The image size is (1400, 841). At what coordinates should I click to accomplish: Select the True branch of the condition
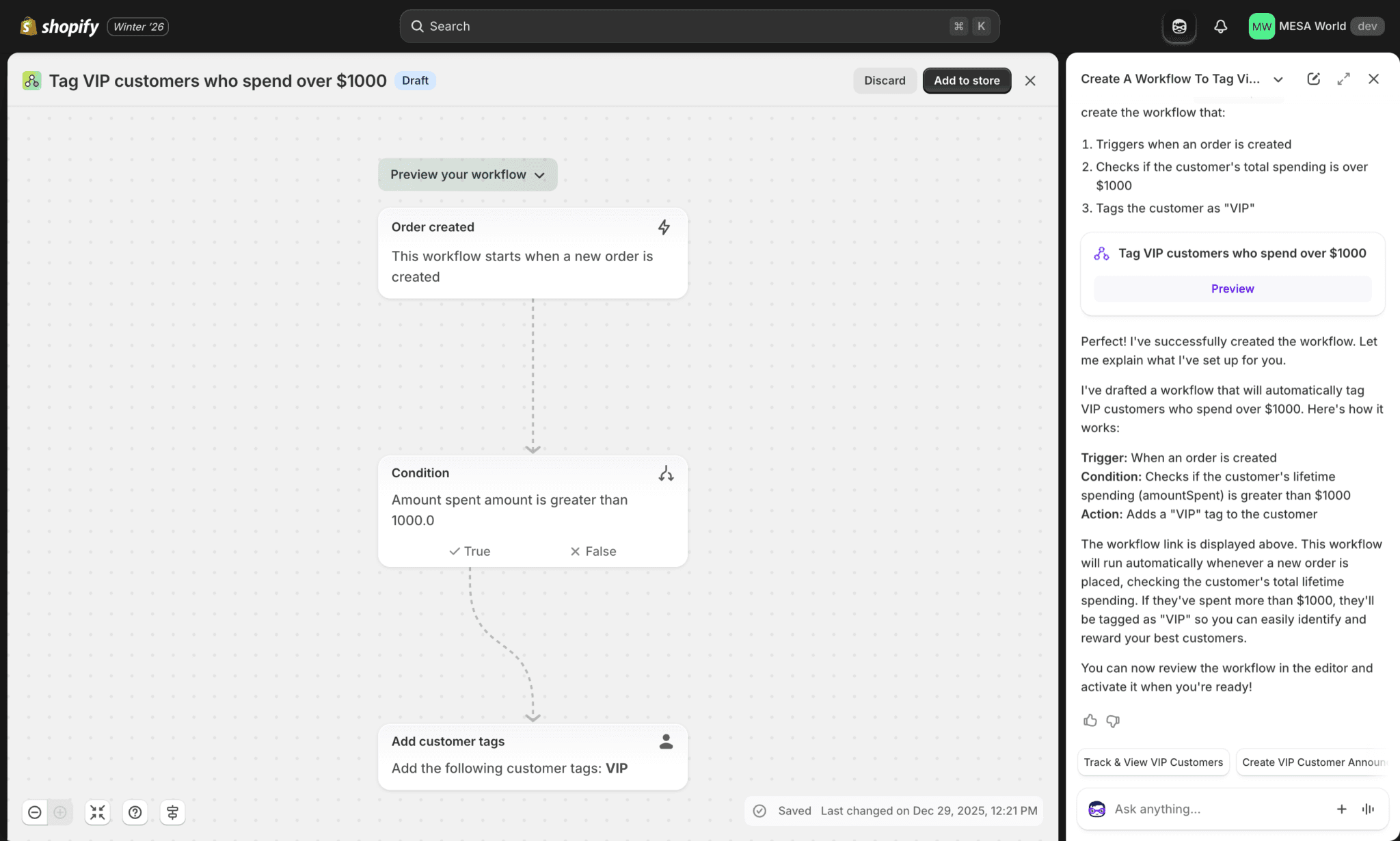point(469,550)
